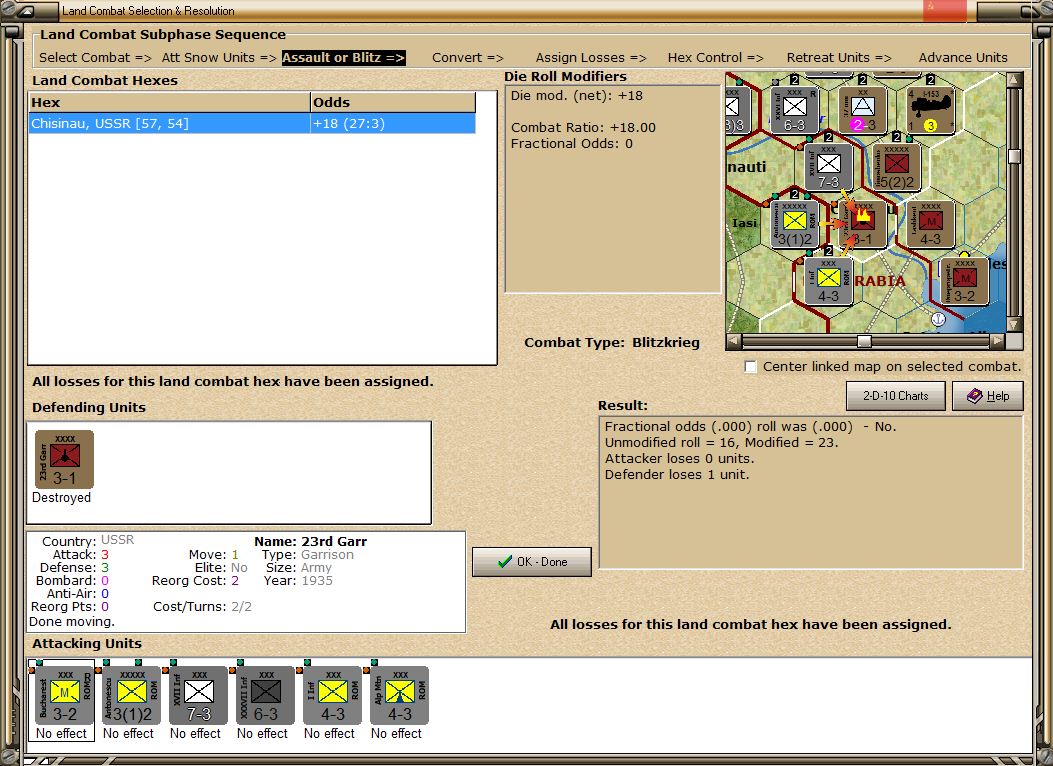Click the XVII Inf 7-3 counter on map
This screenshot has height=766, width=1053.
point(829,166)
